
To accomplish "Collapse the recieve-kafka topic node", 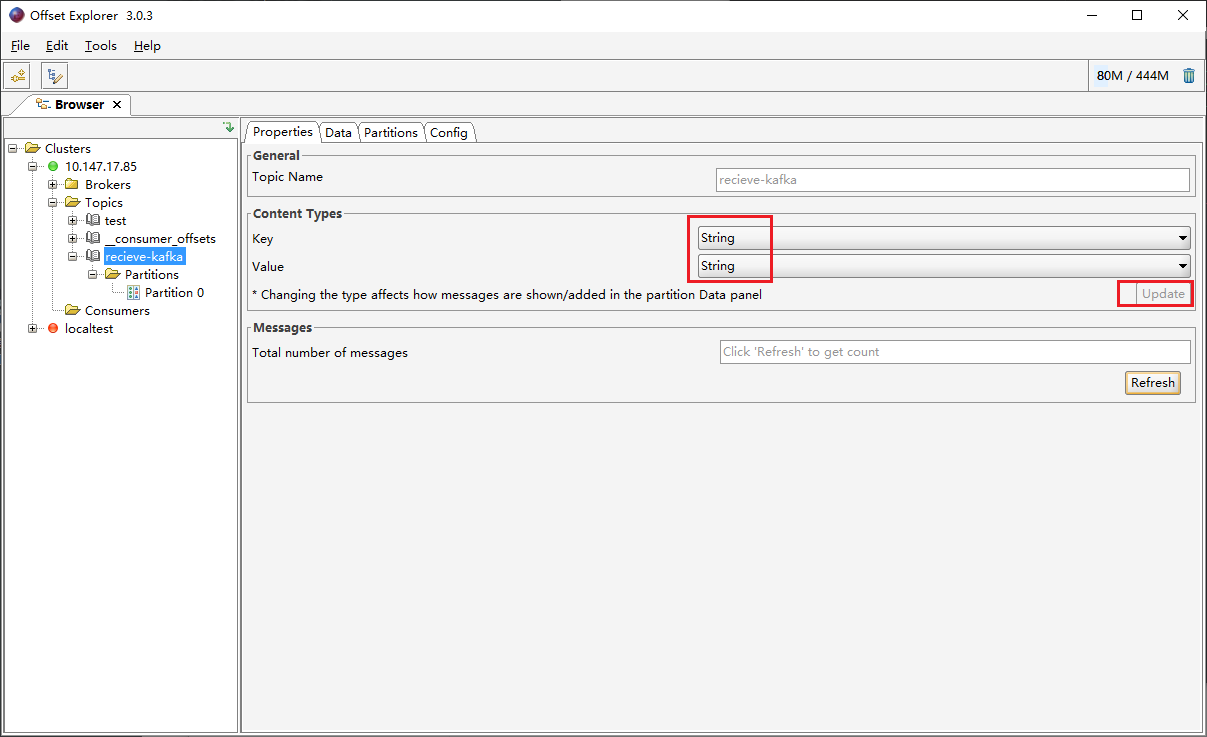I will click(x=73, y=257).
